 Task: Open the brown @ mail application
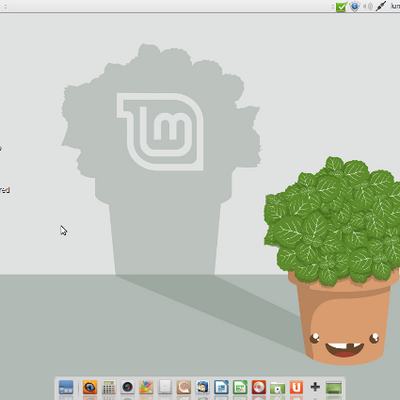[x=184, y=387]
